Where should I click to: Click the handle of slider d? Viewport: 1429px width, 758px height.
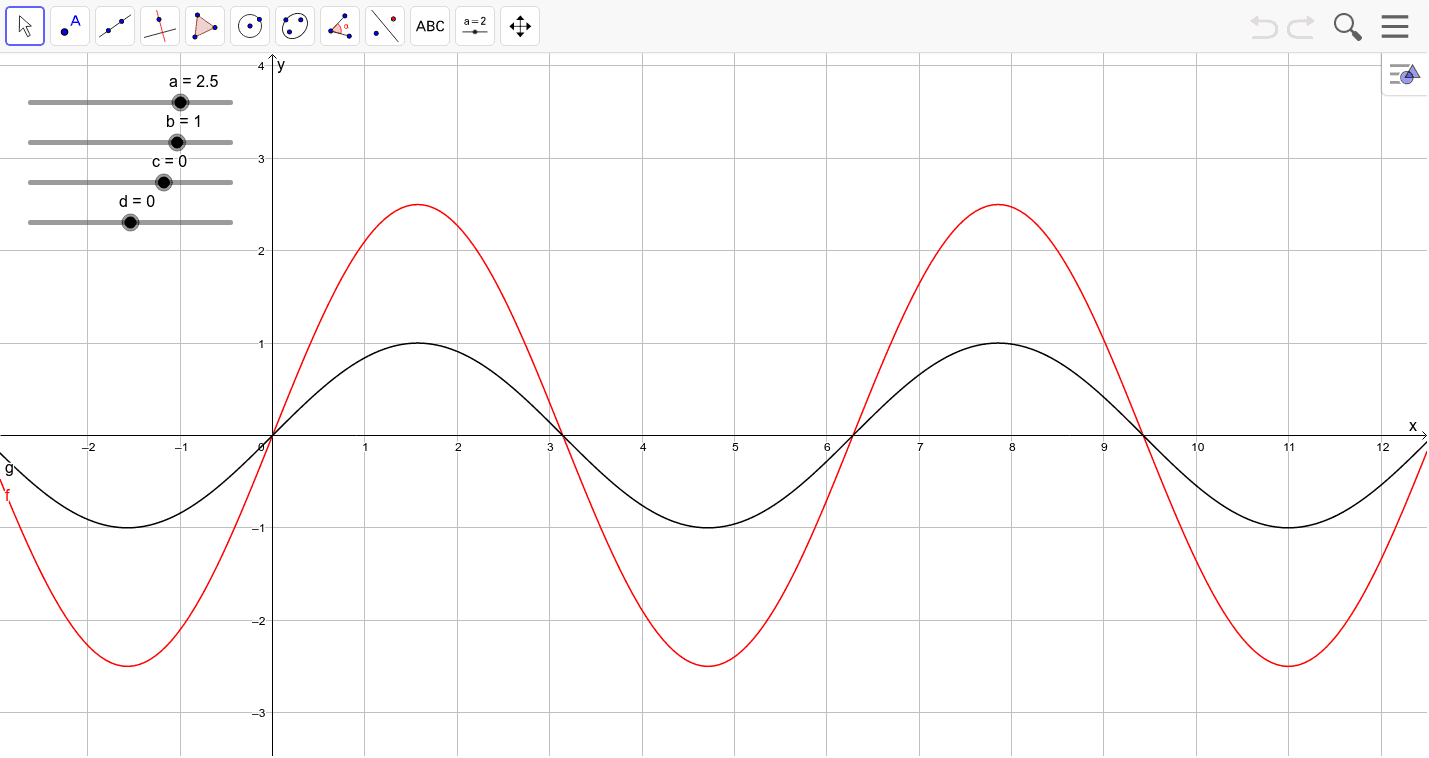click(130, 222)
